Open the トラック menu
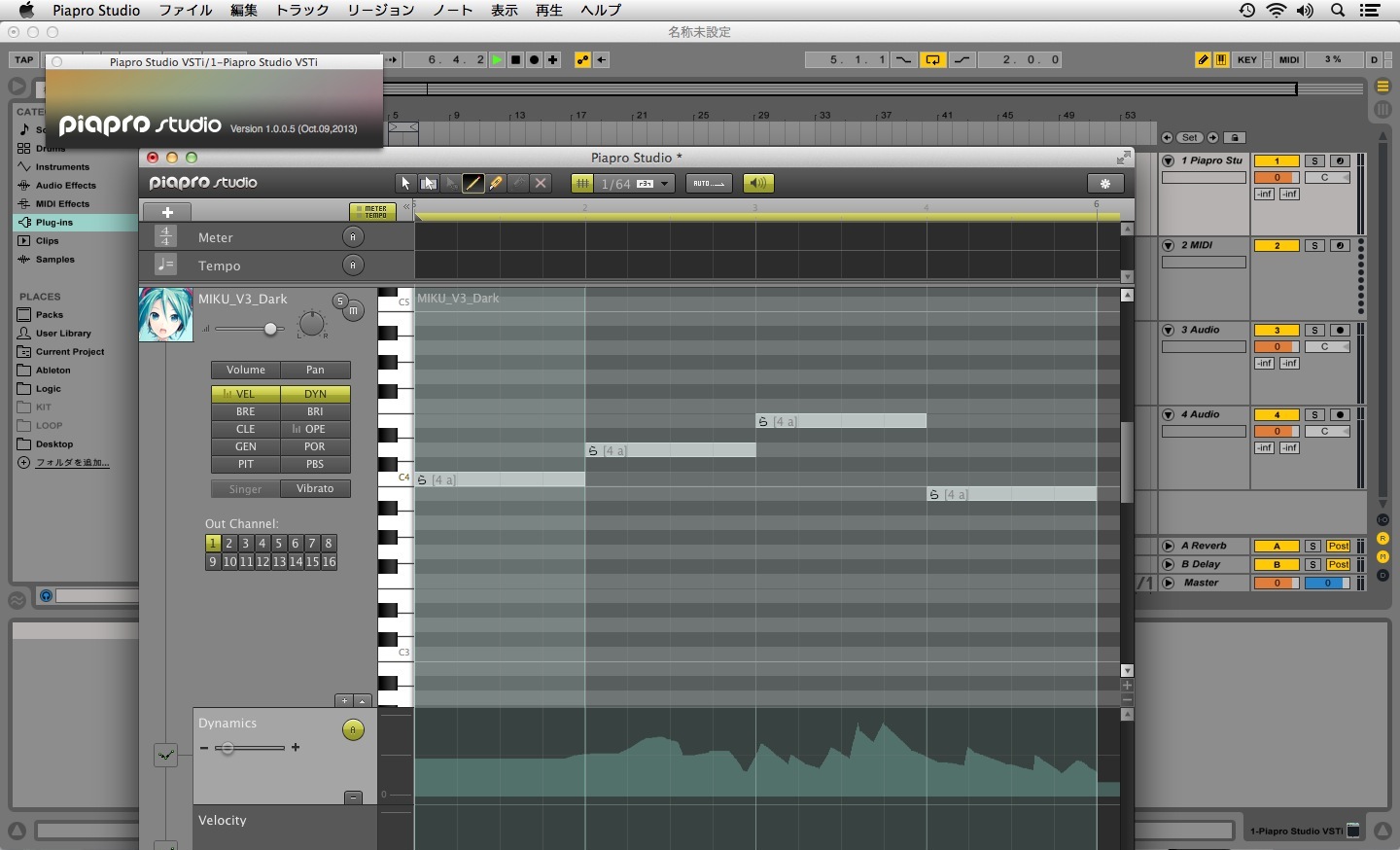1400x850 pixels. pos(302,10)
